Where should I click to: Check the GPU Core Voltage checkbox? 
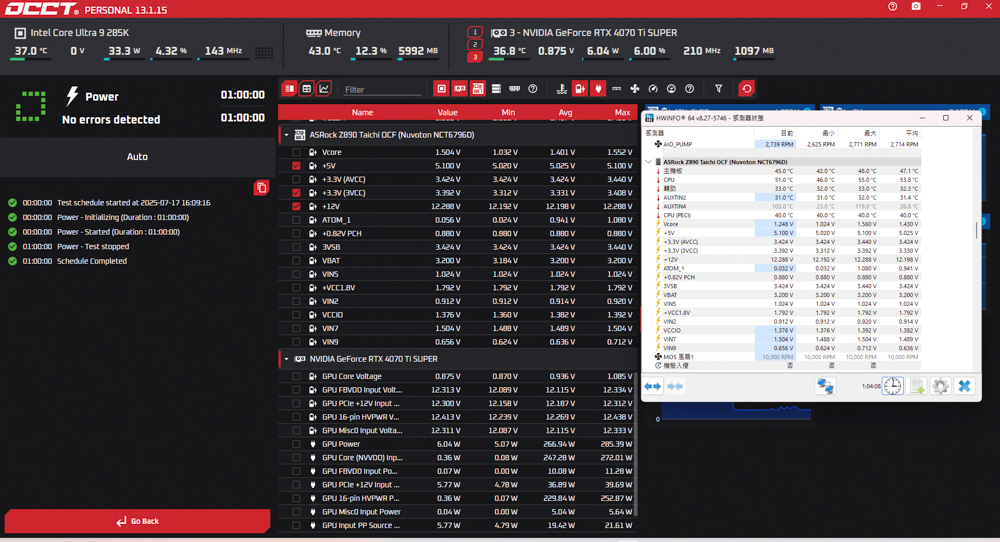point(296,376)
